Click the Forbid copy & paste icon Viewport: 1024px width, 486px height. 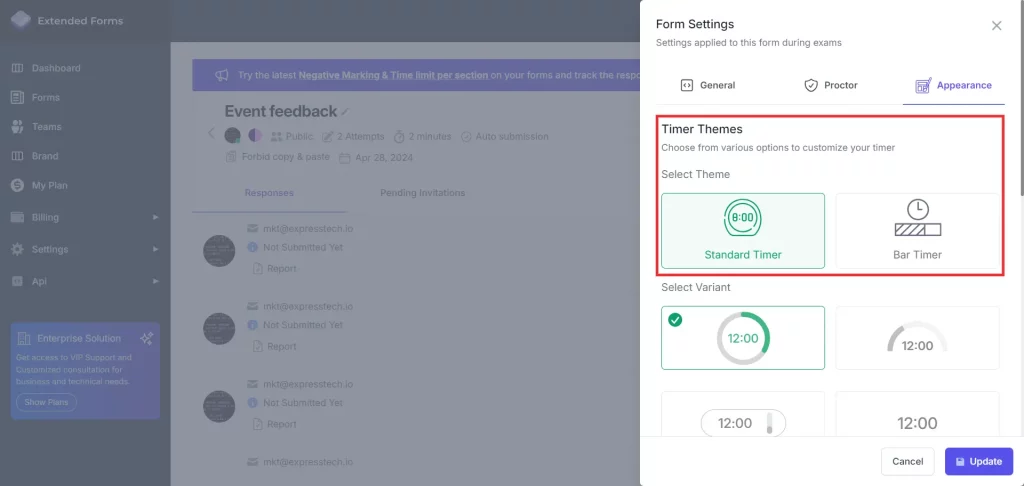(231, 157)
